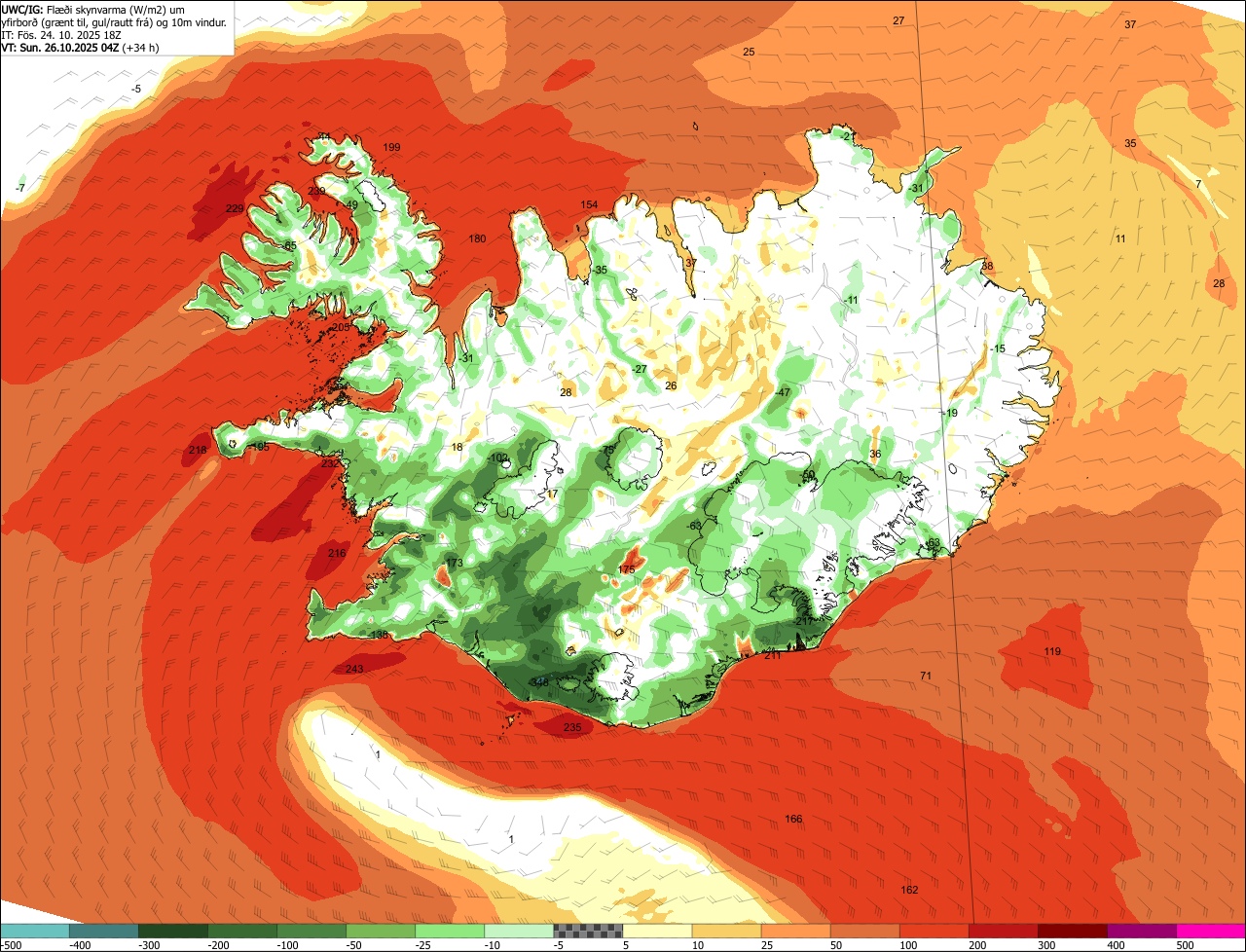The image size is (1246, 952).
Task: Click the value '-27' in north Iceland
Action: 639,369
